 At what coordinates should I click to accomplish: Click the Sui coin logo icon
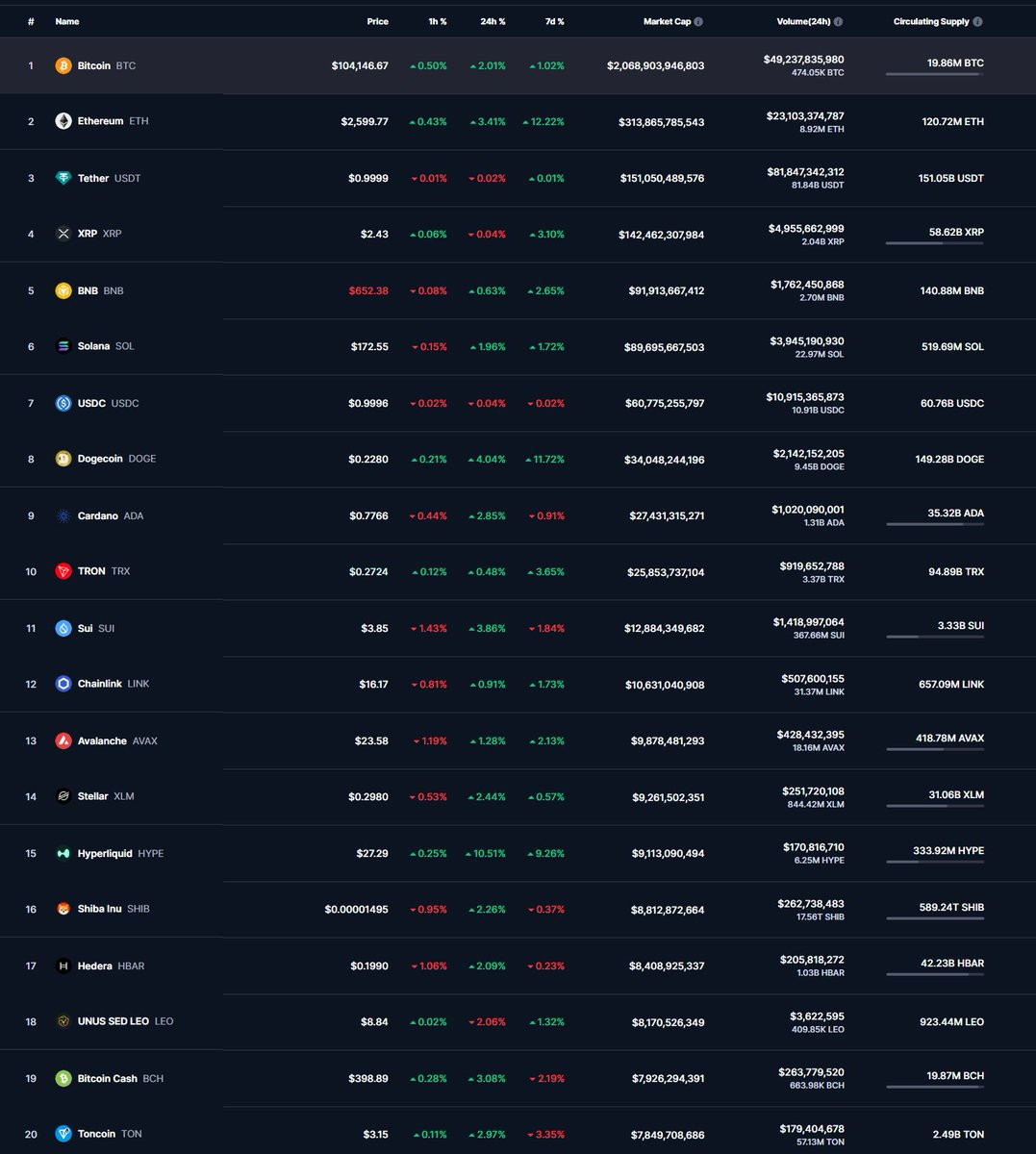click(63, 628)
